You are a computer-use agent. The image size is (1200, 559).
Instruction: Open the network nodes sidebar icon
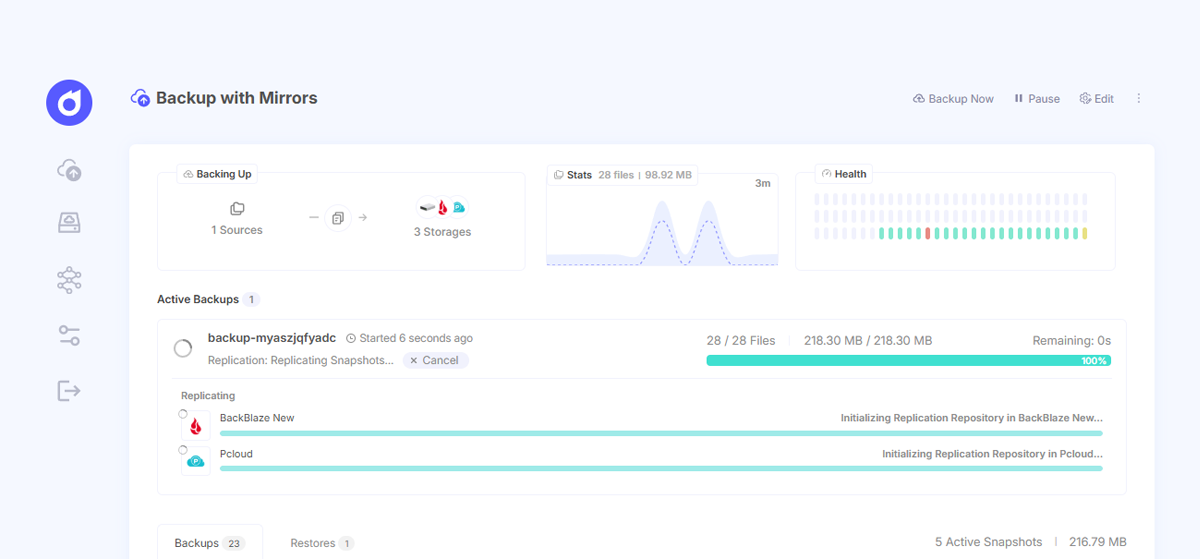69,280
